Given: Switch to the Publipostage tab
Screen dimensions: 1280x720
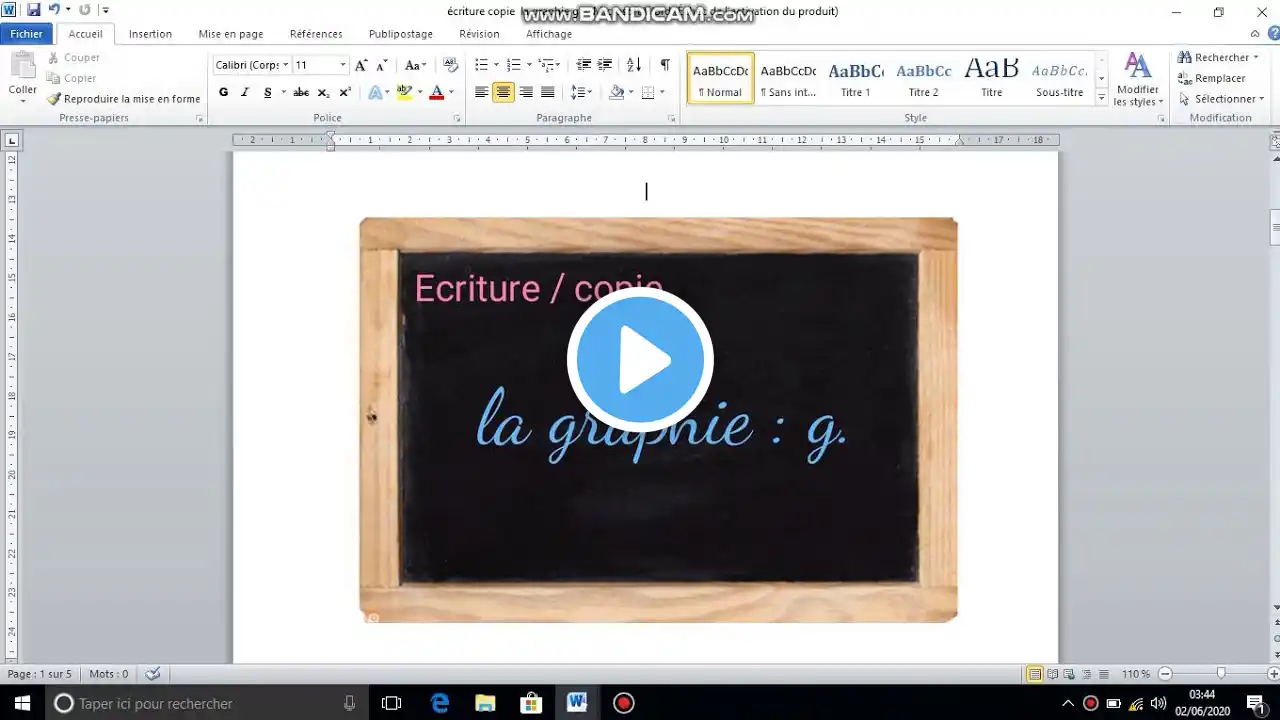Looking at the screenshot, I should click(401, 34).
